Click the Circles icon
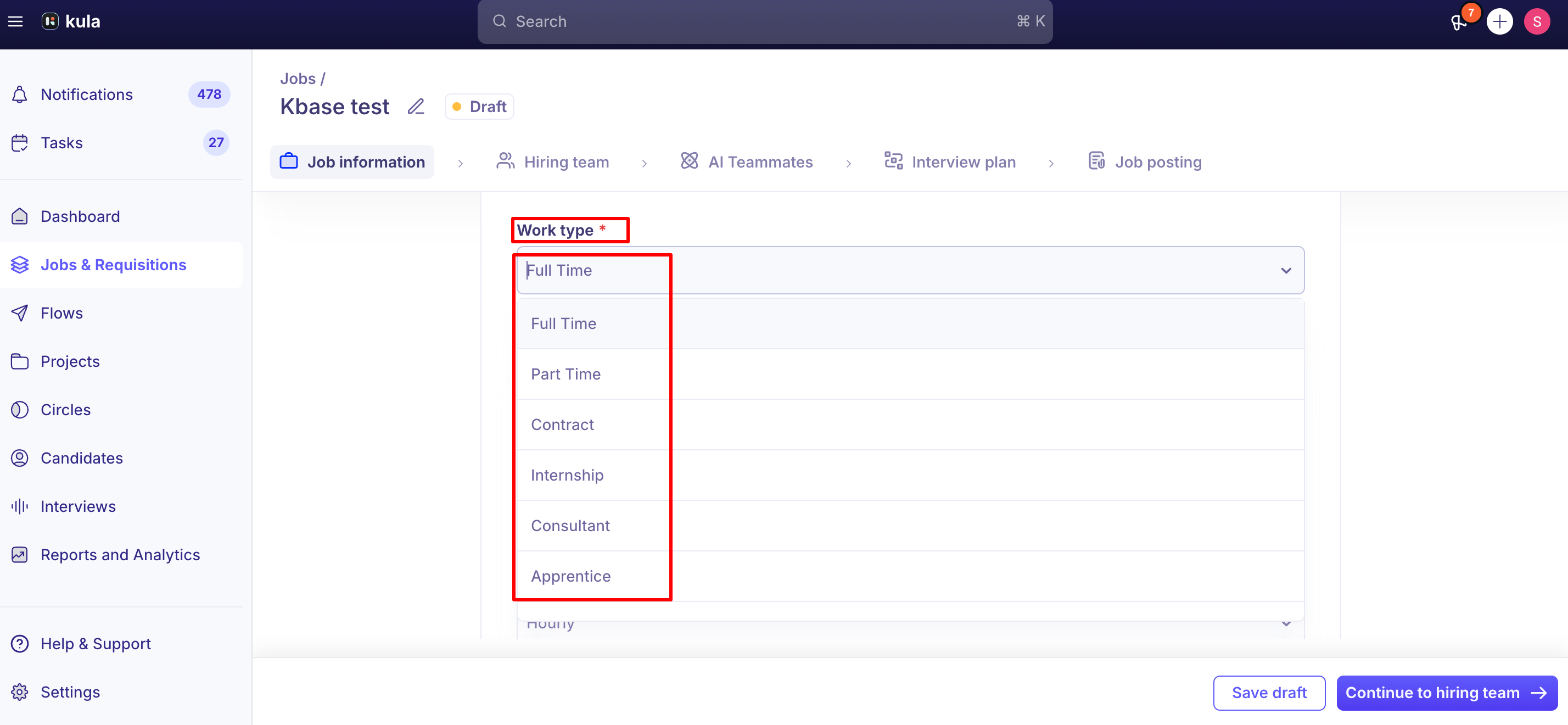Viewport: 1568px width, 725px height. coord(19,410)
